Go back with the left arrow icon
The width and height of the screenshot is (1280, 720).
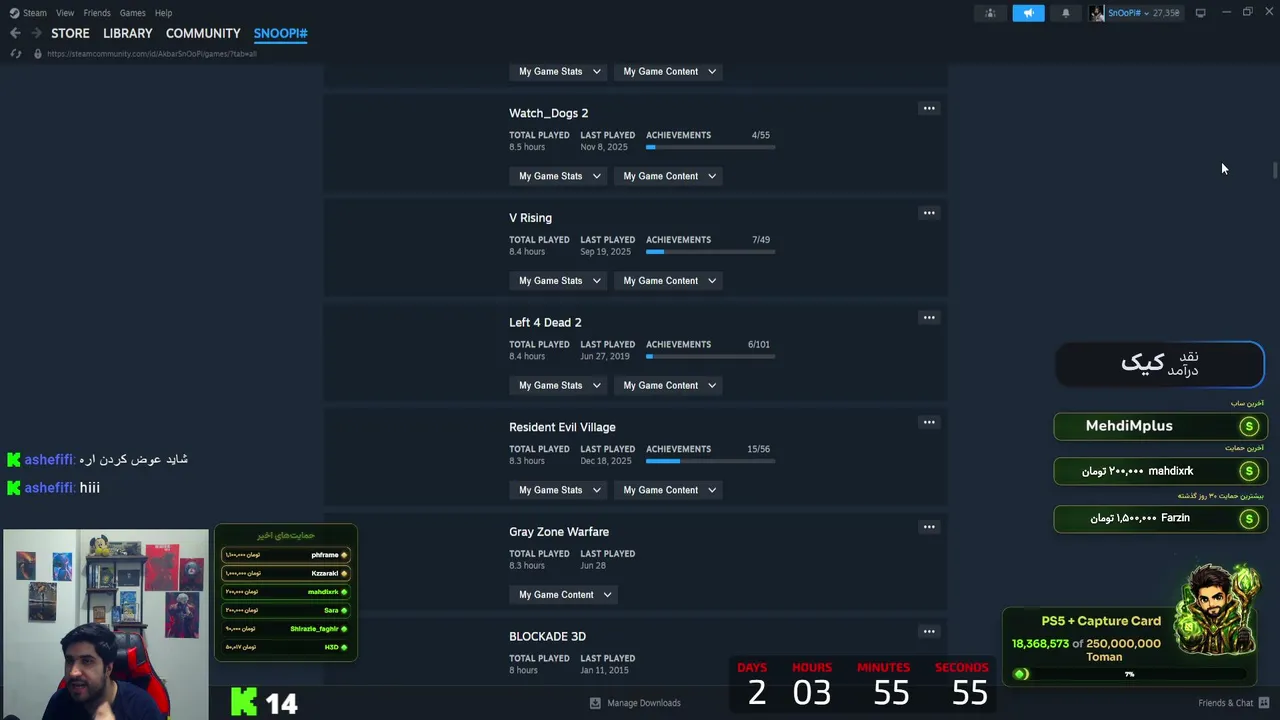(15, 33)
